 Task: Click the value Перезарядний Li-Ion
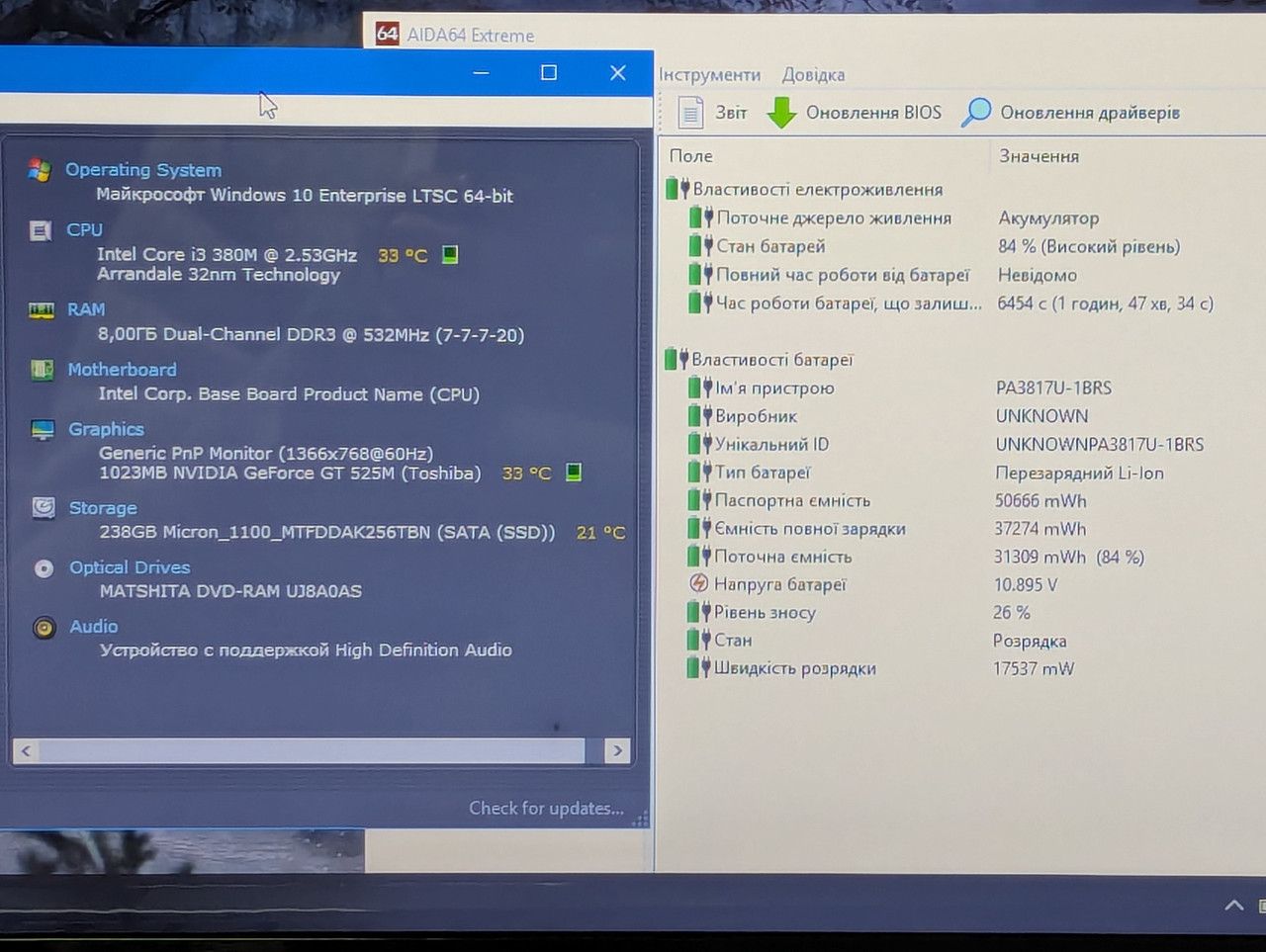coord(1079,473)
